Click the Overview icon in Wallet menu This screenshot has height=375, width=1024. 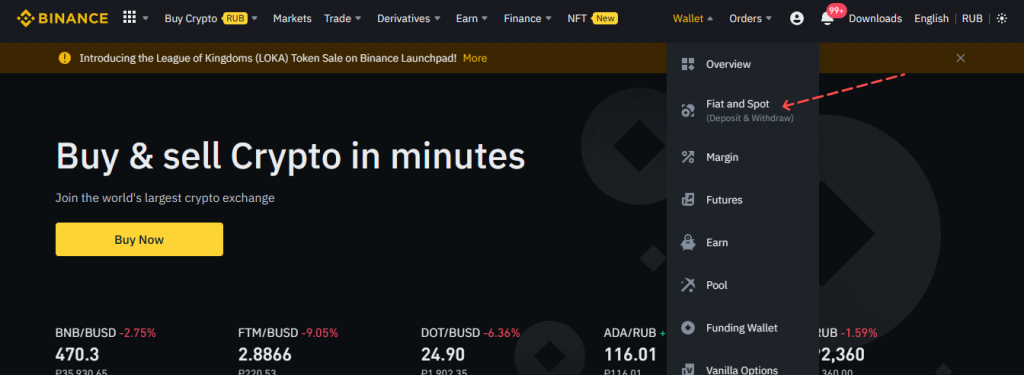[688, 64]
